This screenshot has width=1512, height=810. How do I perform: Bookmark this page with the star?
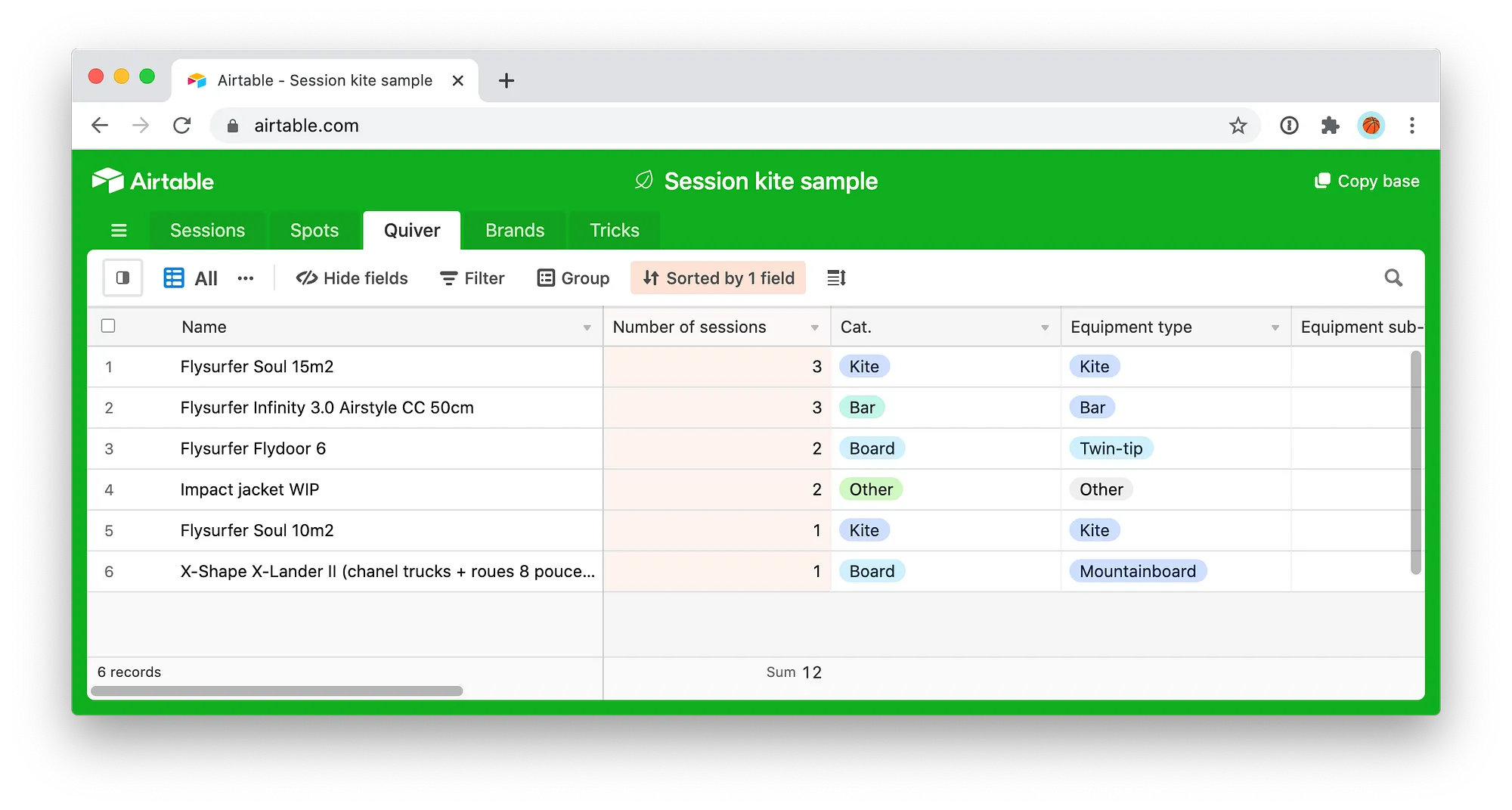point(1238,126)
